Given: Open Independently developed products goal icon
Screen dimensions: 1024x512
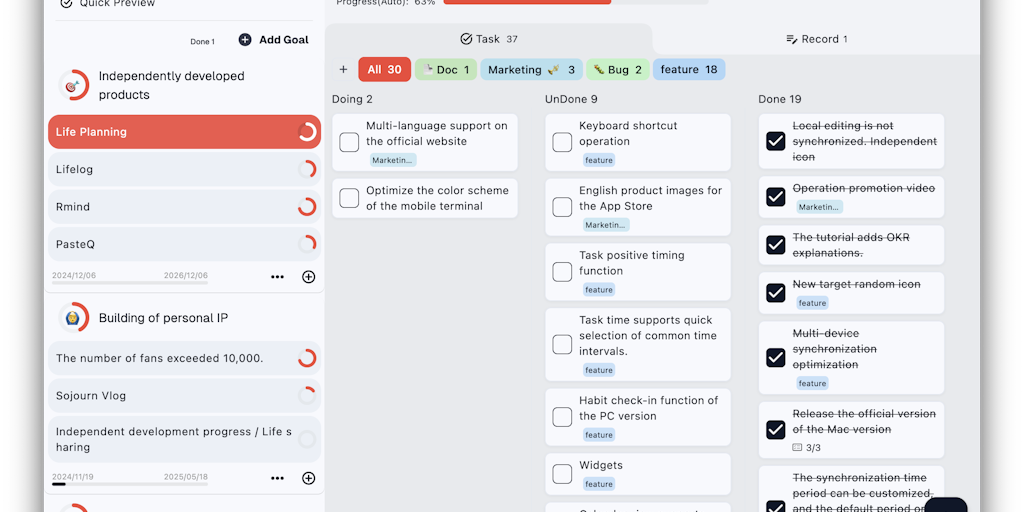Looking at the screenshot, I should (x=74, y=86).
